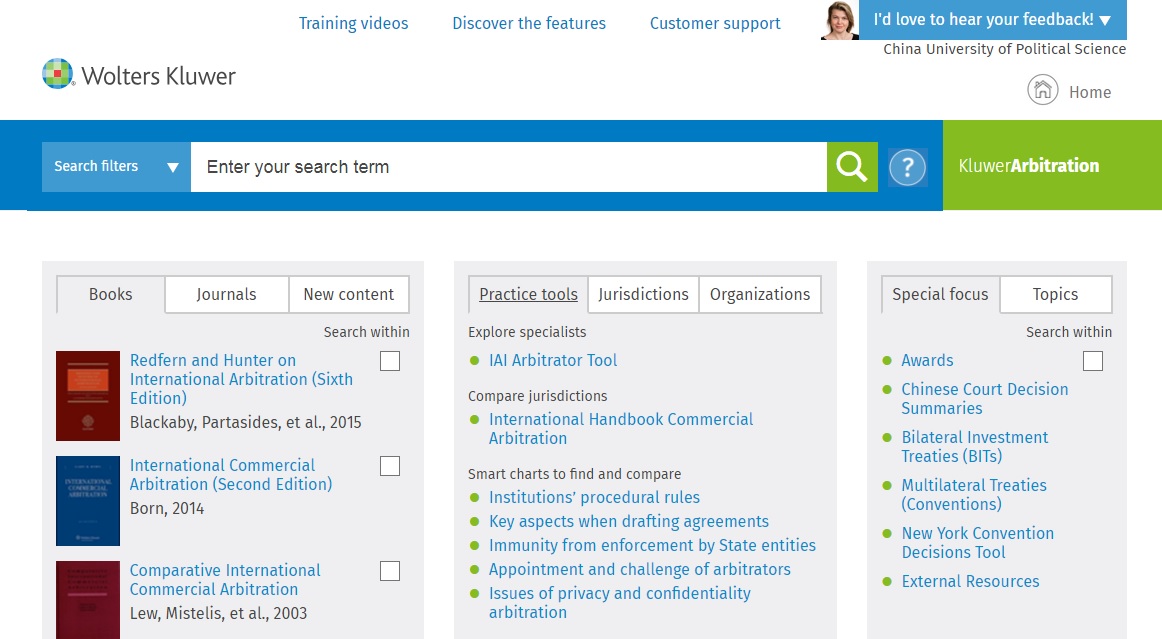This screenshot has width=1162, height=639.
Task: Open the Customer support link
Action: (715, 24)
